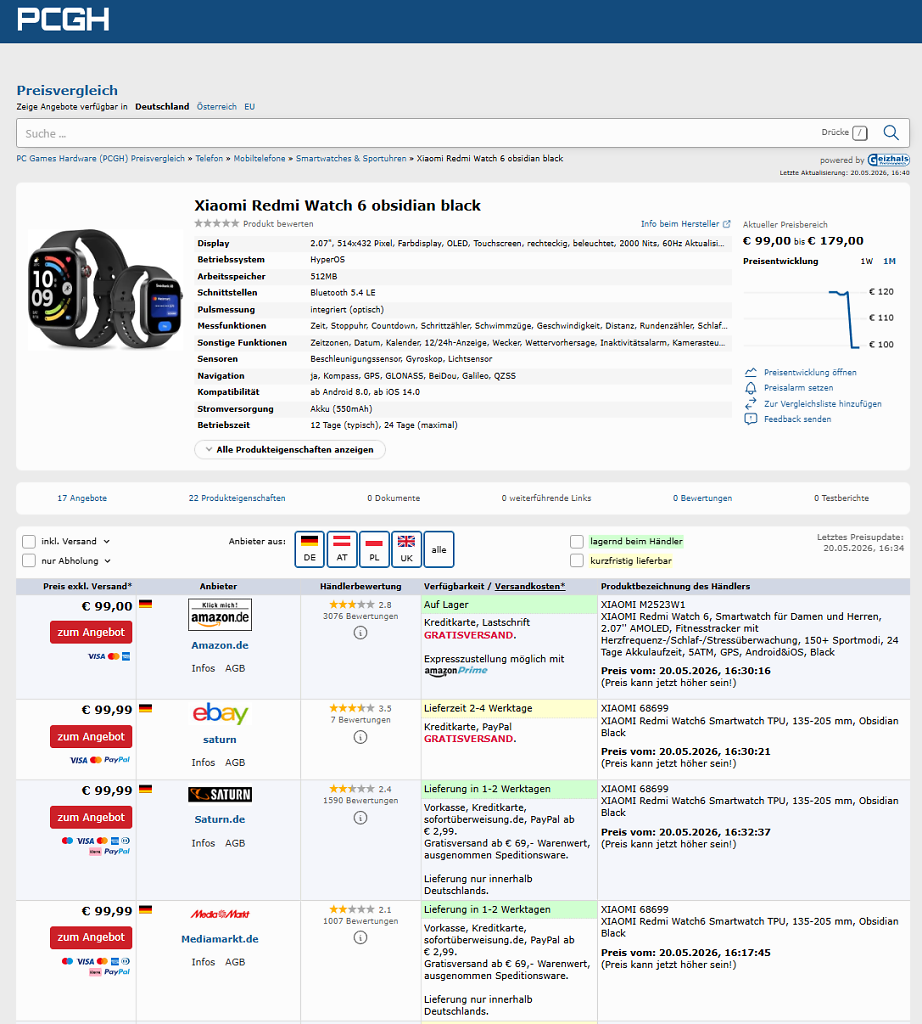Tick the lagernd beim Händler checkbox
The height and width of the screenshot is (1024, 922).
[x=577, y=541]
